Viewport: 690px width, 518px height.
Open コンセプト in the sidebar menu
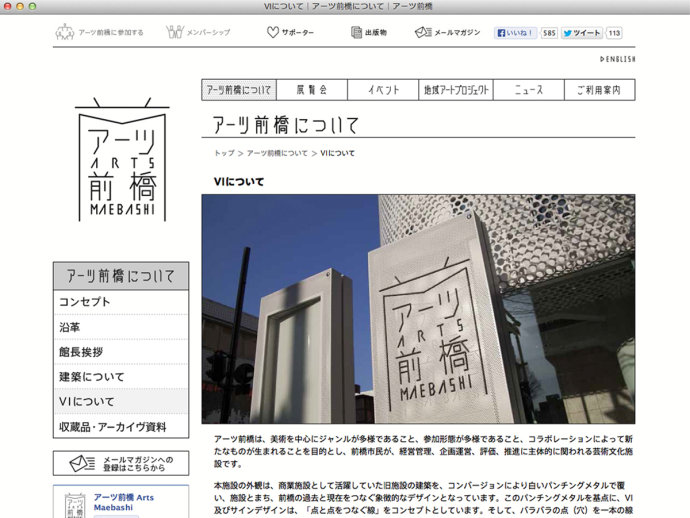[x=121, y=302]
